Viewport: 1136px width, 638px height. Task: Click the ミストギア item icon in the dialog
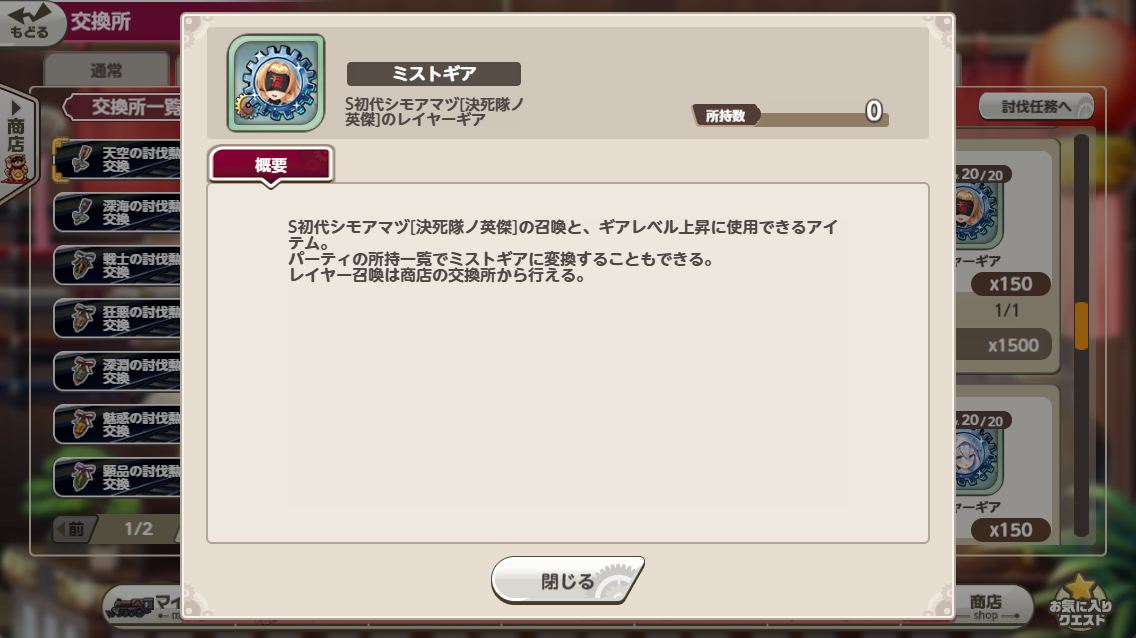point(275,83)
